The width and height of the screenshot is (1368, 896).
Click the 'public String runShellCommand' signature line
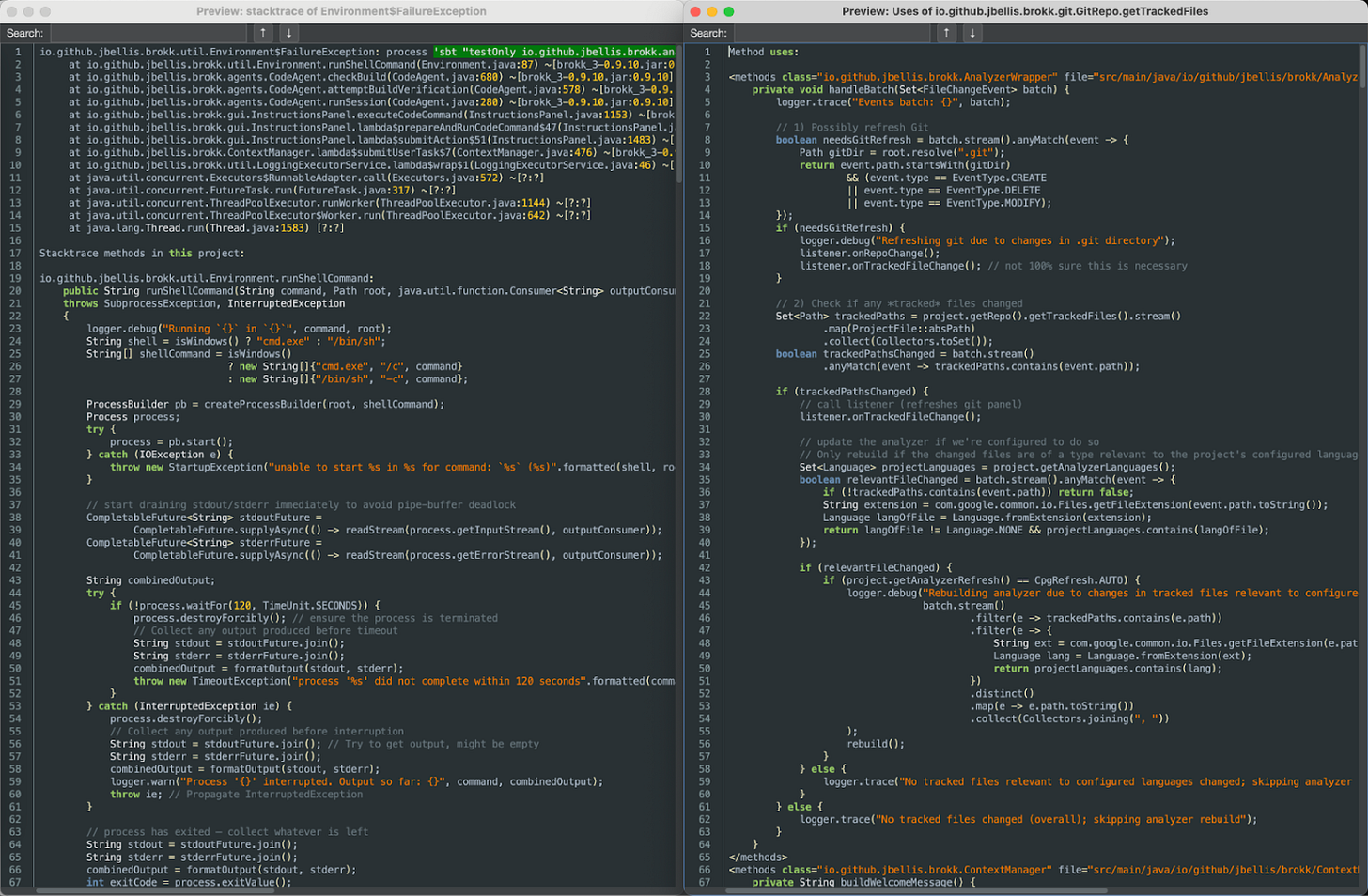[x=369, y=290]
